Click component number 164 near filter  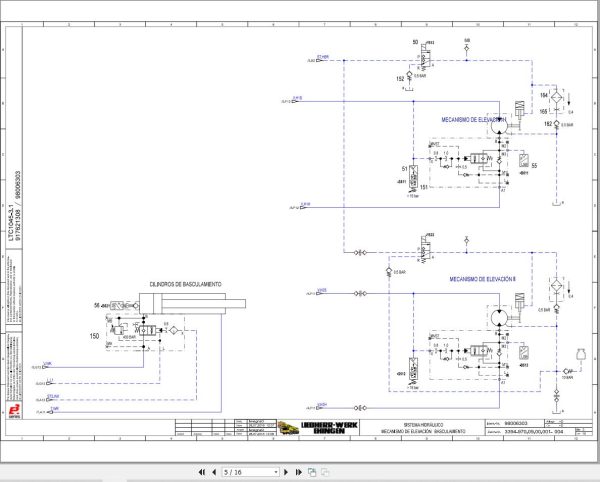(x=544, y=95)
